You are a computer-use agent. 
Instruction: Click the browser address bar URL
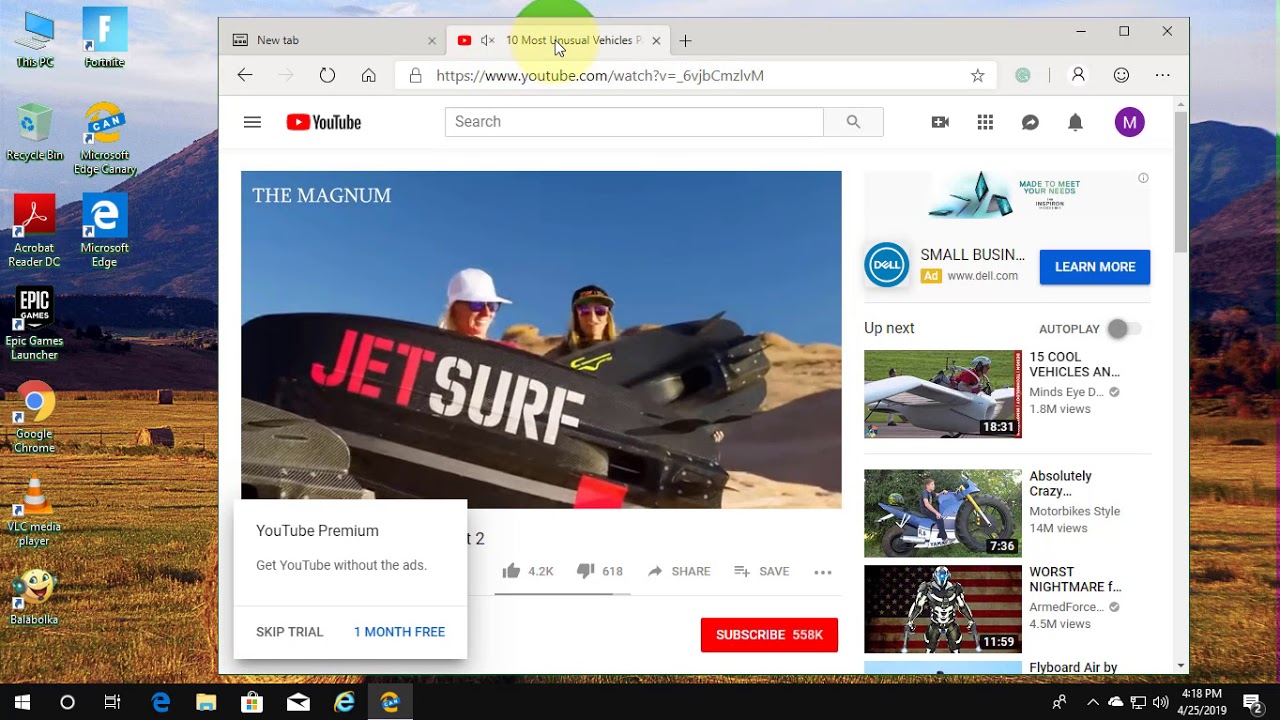point(600,75)
